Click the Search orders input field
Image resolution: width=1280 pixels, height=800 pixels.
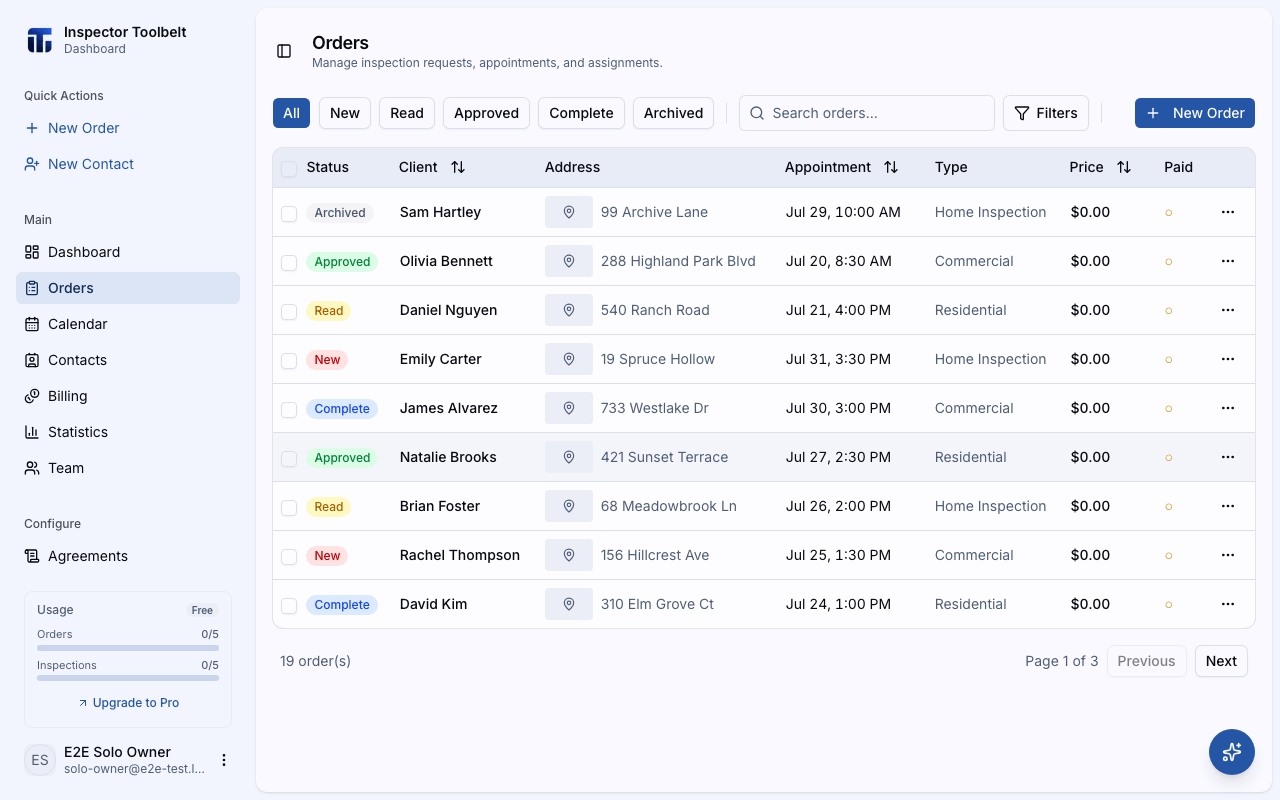pos(867,113)
